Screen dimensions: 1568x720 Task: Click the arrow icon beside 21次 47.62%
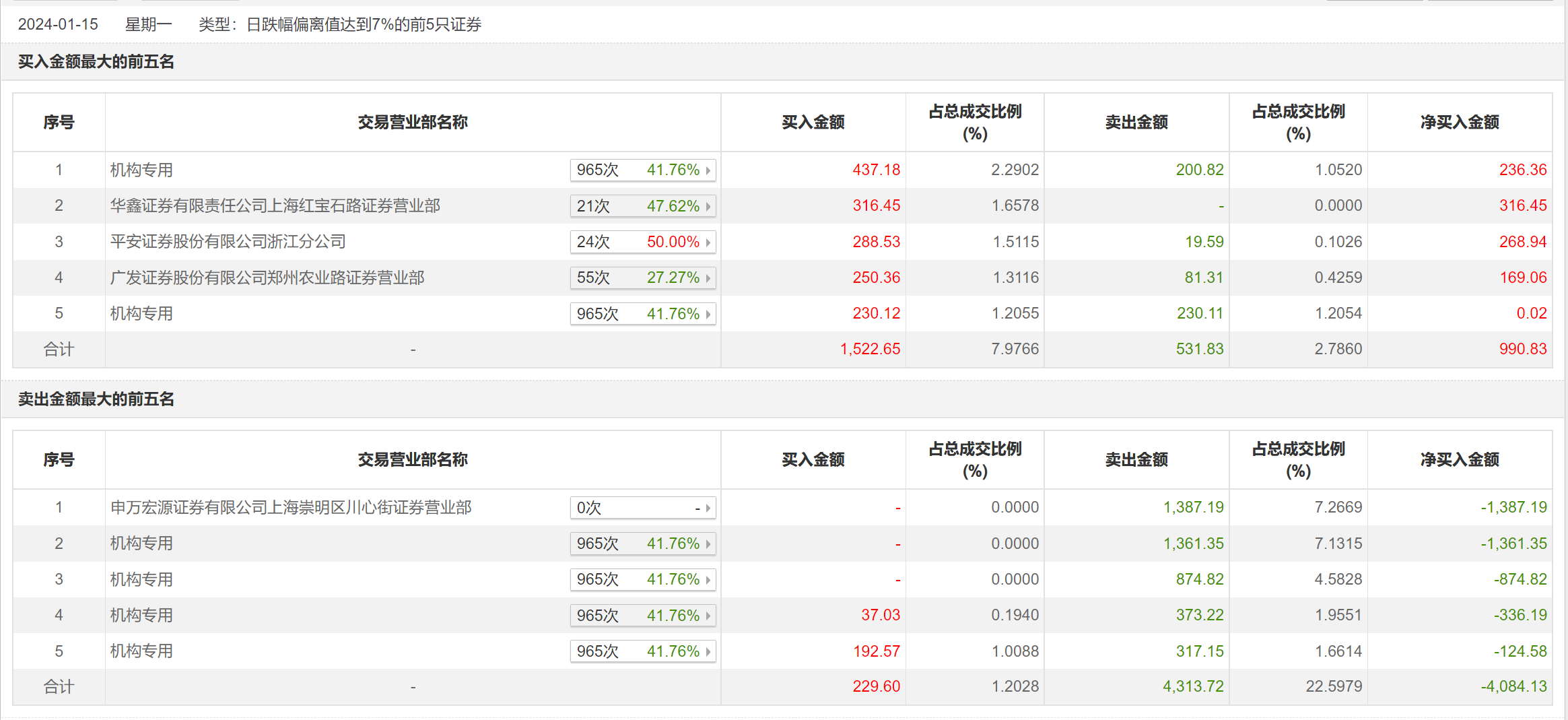pyautogui.click(x=708, y=206)
